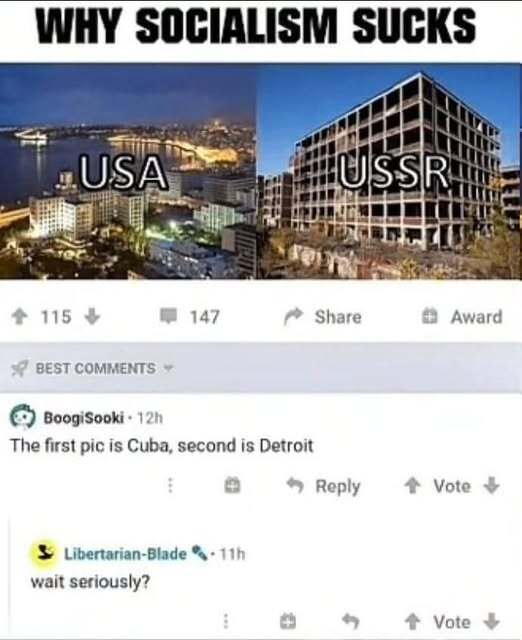The image size is (522, 640).
Task: Click BoogiSooki's avatar image
Action: click(x=23, y=417)
